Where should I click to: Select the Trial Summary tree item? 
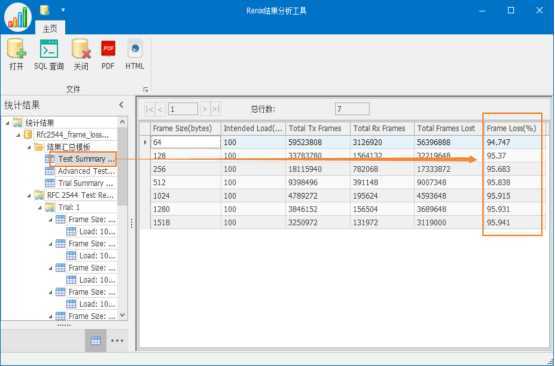point(85,183)
